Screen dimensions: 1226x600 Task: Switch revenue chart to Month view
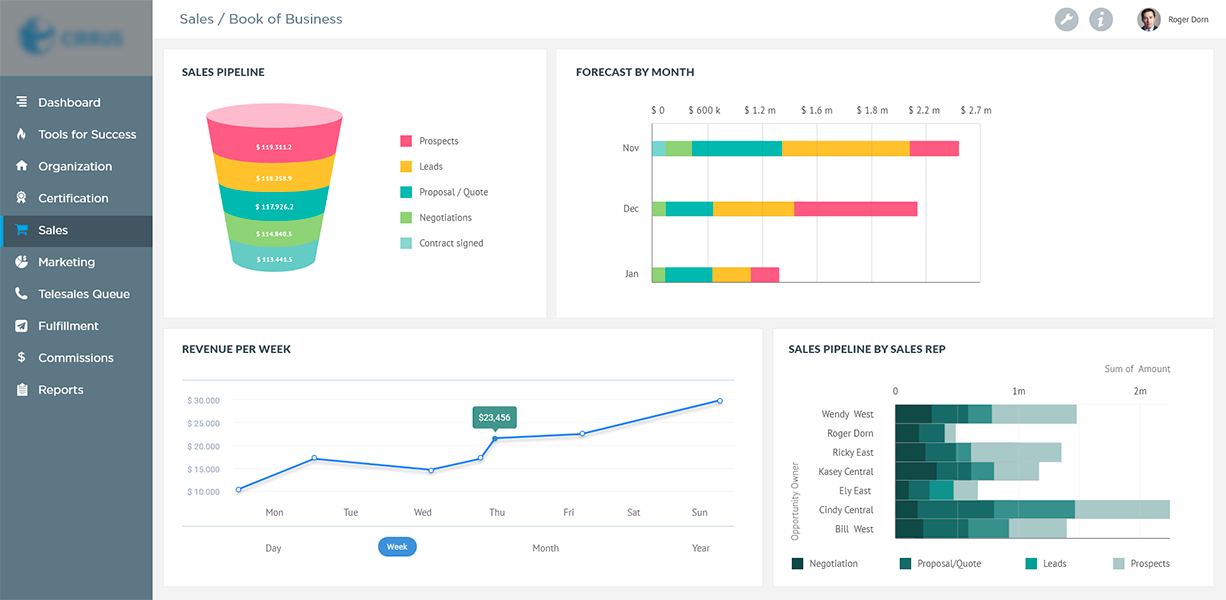coord(545,548)
